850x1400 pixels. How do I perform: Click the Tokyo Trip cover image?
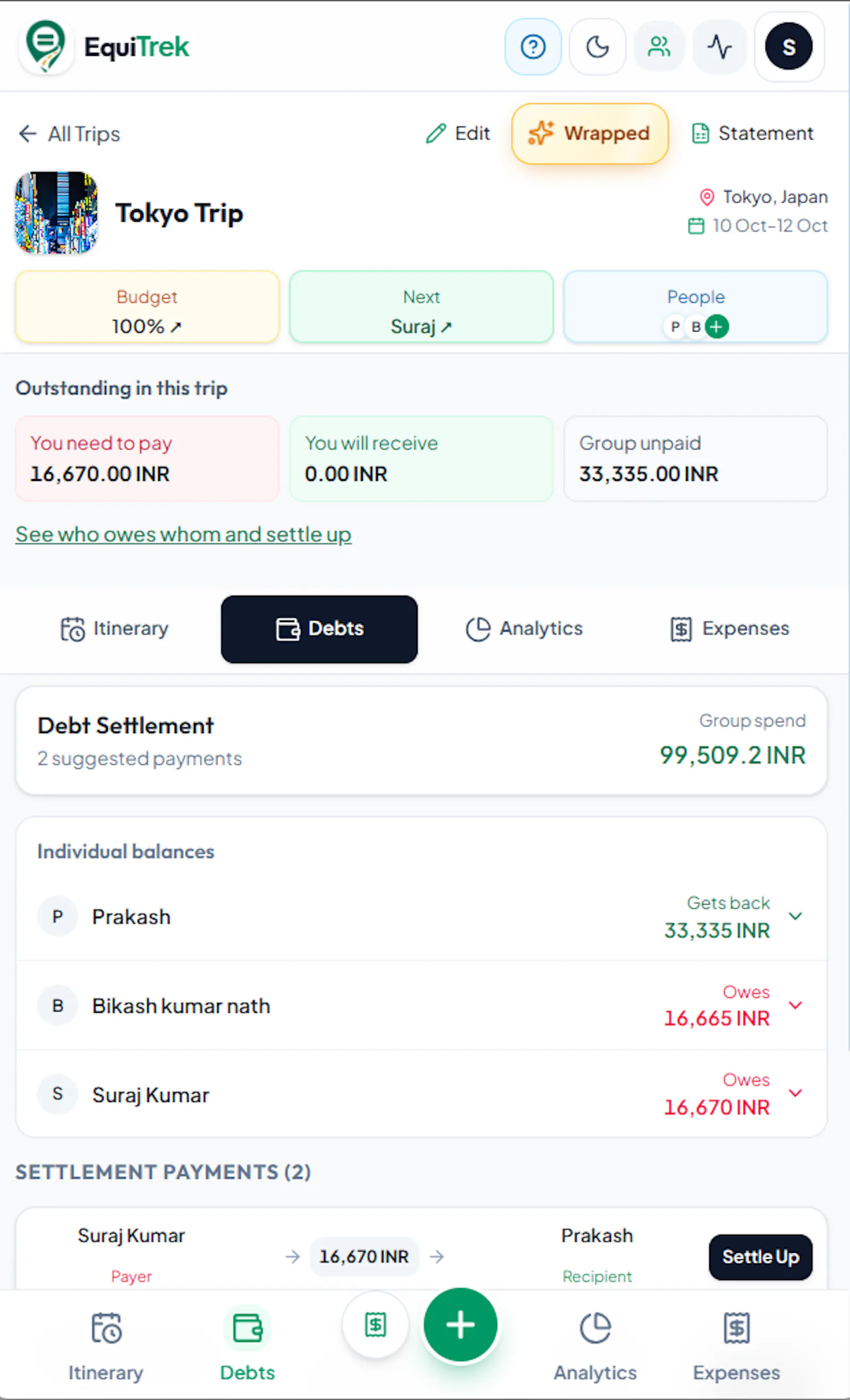coord(56,213)
